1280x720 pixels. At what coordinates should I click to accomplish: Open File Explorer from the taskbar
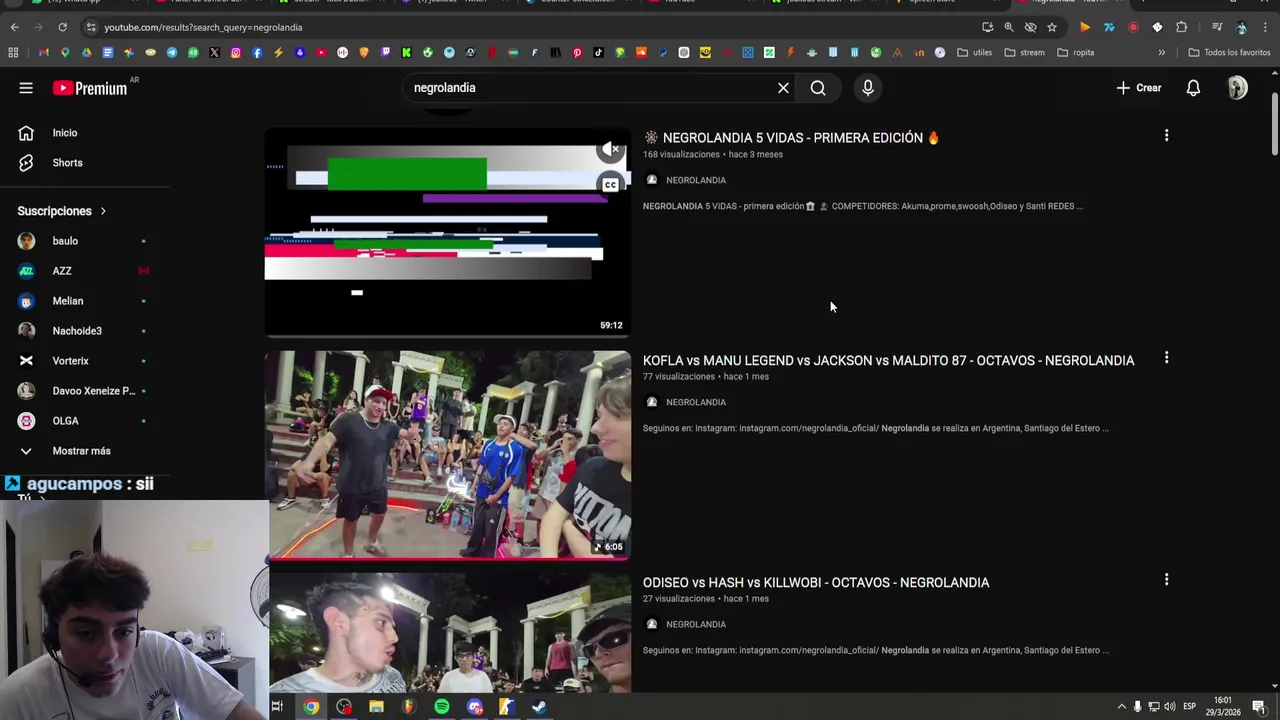pos(376,707)
